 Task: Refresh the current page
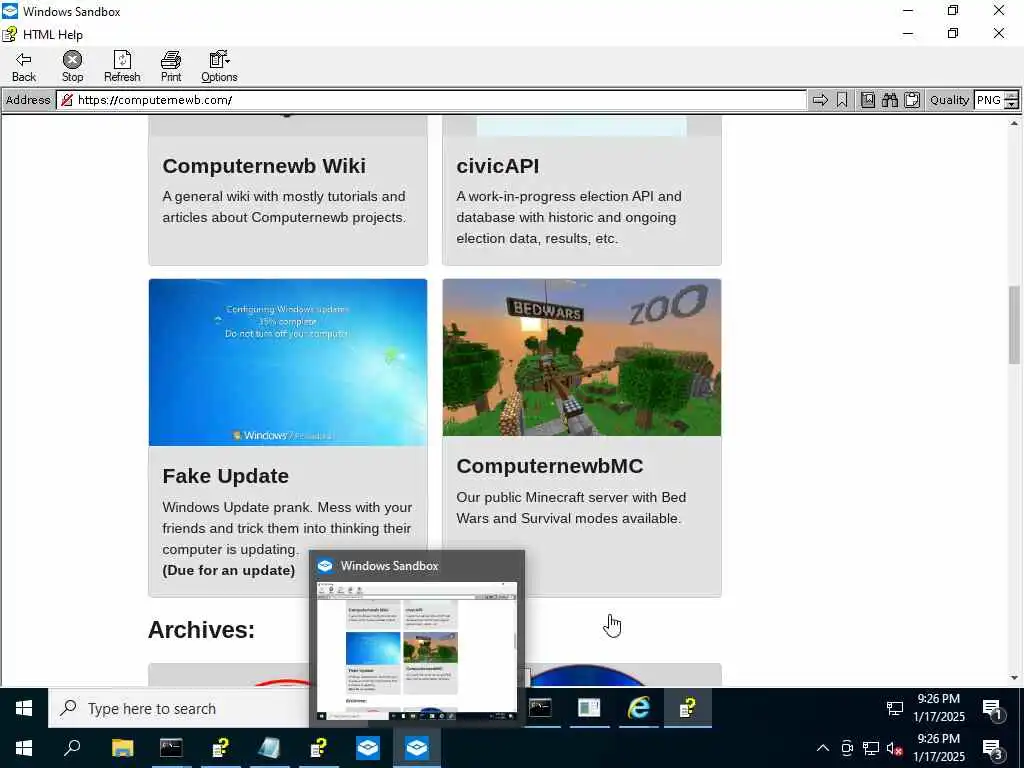coord(122,67)
